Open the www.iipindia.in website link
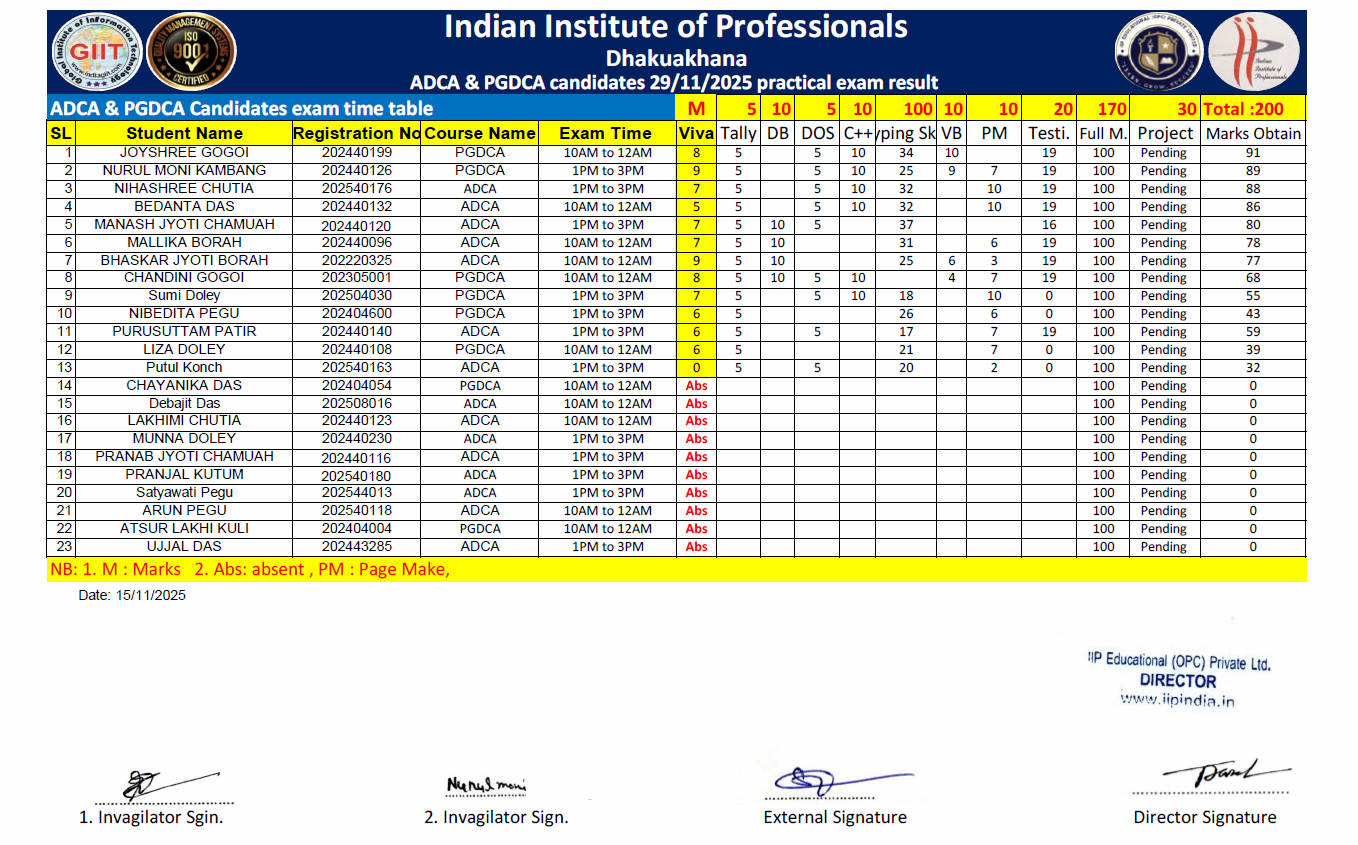Image resolution: width=1358 pixels, height=845 pixels. (1177, 700)
